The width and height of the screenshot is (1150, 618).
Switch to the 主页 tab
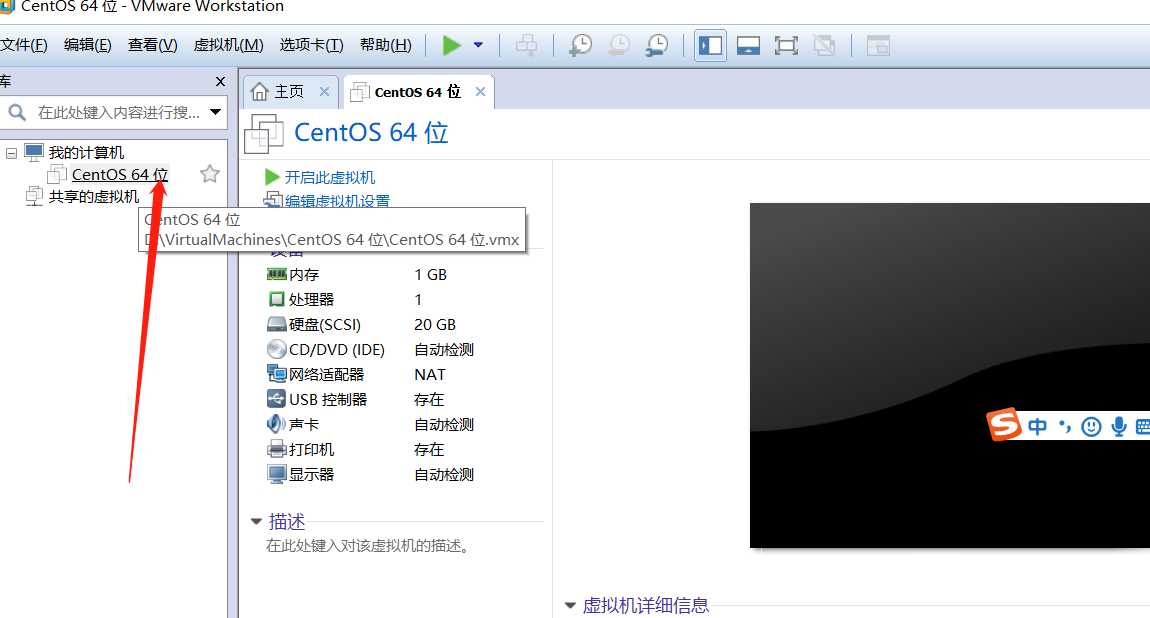coord(289,92)
